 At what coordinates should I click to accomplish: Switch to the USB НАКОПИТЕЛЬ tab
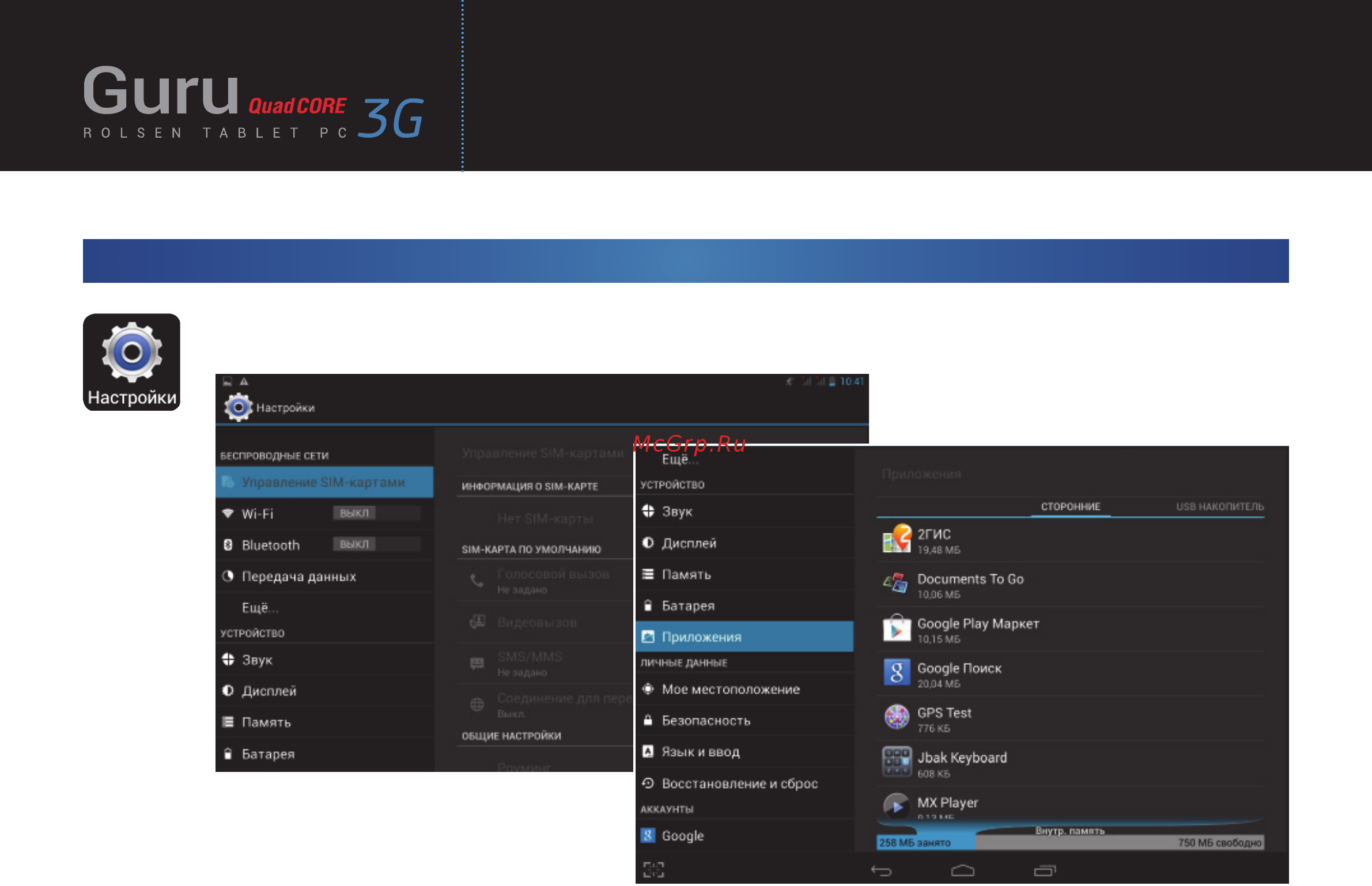pos(1219,506)
